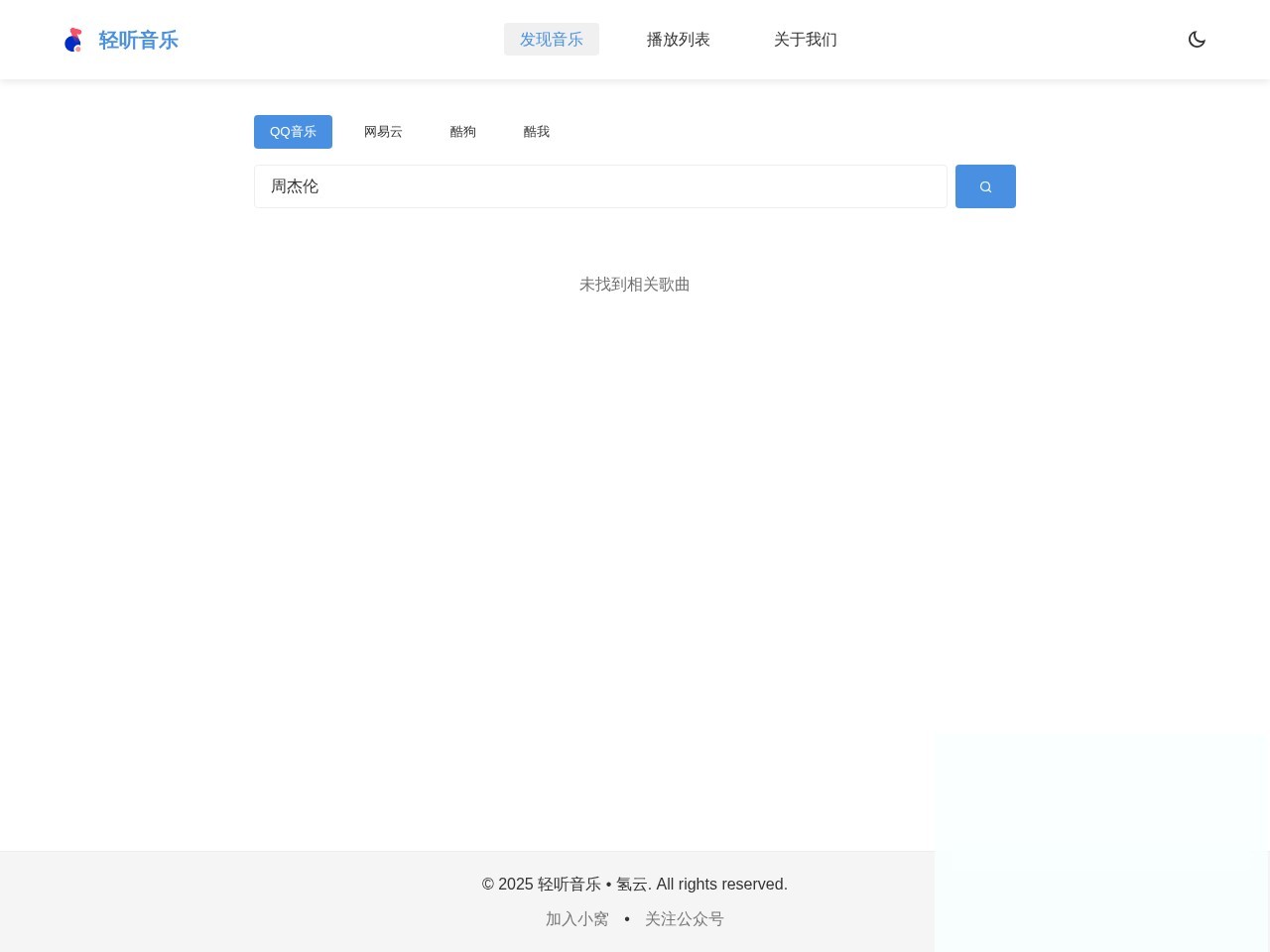Open the 关于我们 nav tab
Image resolution: width=1270 pixels, height=952 pixels.
click(806, 40)
